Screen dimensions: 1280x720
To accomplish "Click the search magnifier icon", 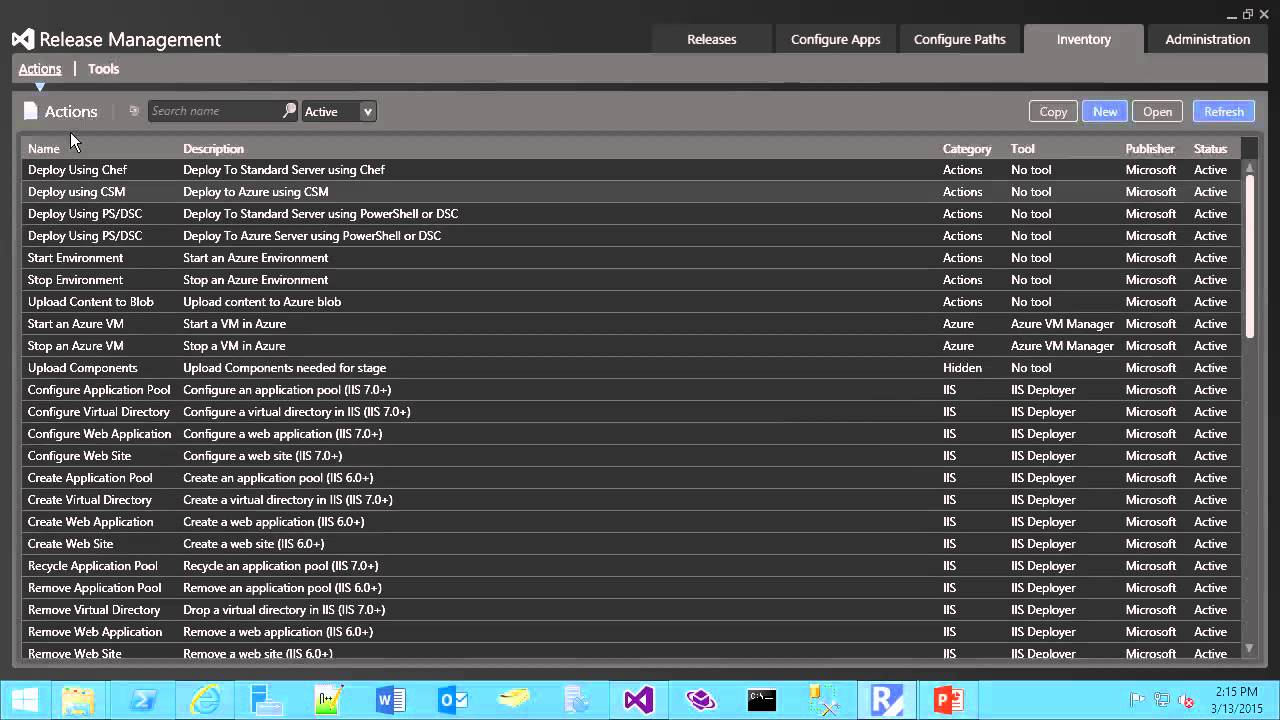I will pyautogui.click(x=289, y=111).
